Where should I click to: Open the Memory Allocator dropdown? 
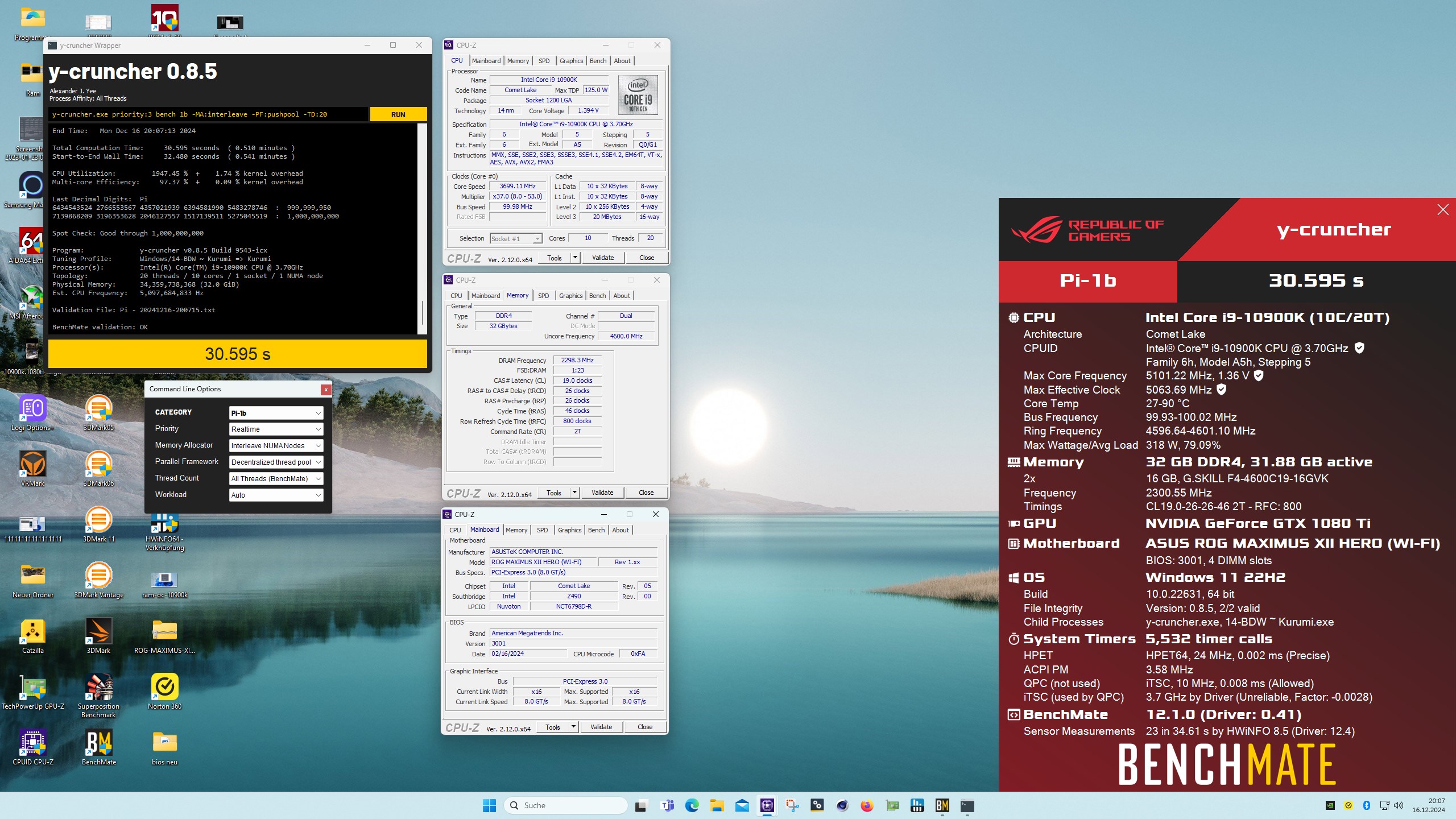click(x=276, y=446)
